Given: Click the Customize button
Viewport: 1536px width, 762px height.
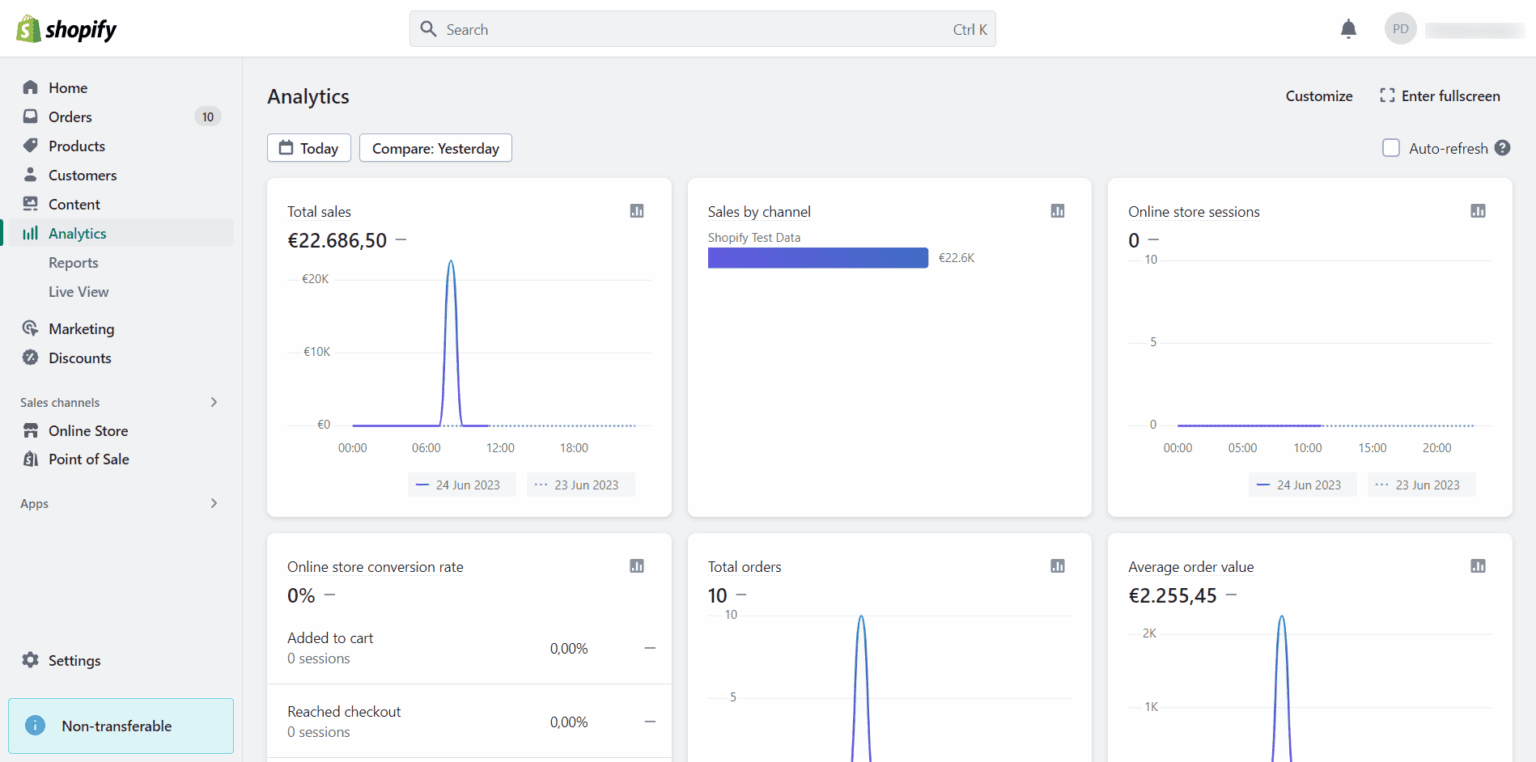Looking at the screenshot, I should tap(1319, 96).
